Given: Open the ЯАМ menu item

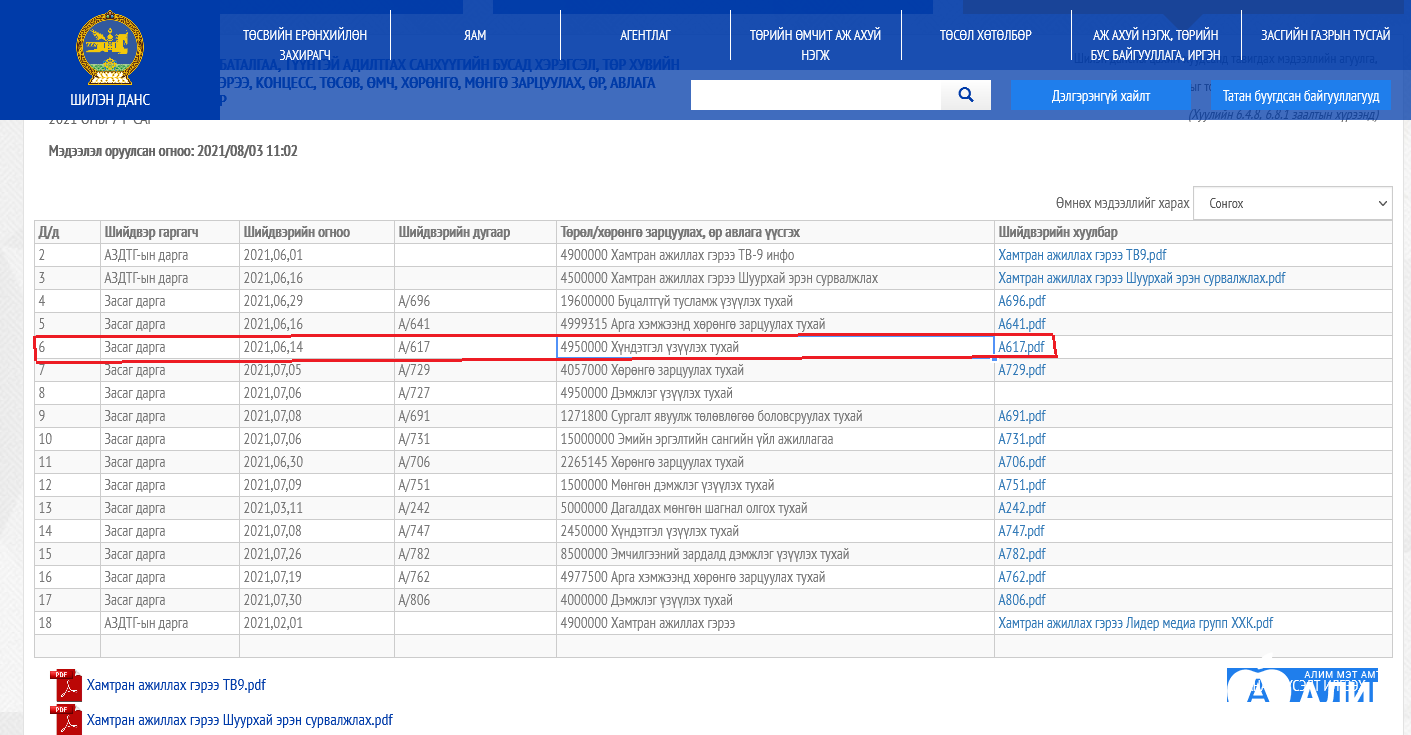Looking at the screenshot, I should coord(475,35).
